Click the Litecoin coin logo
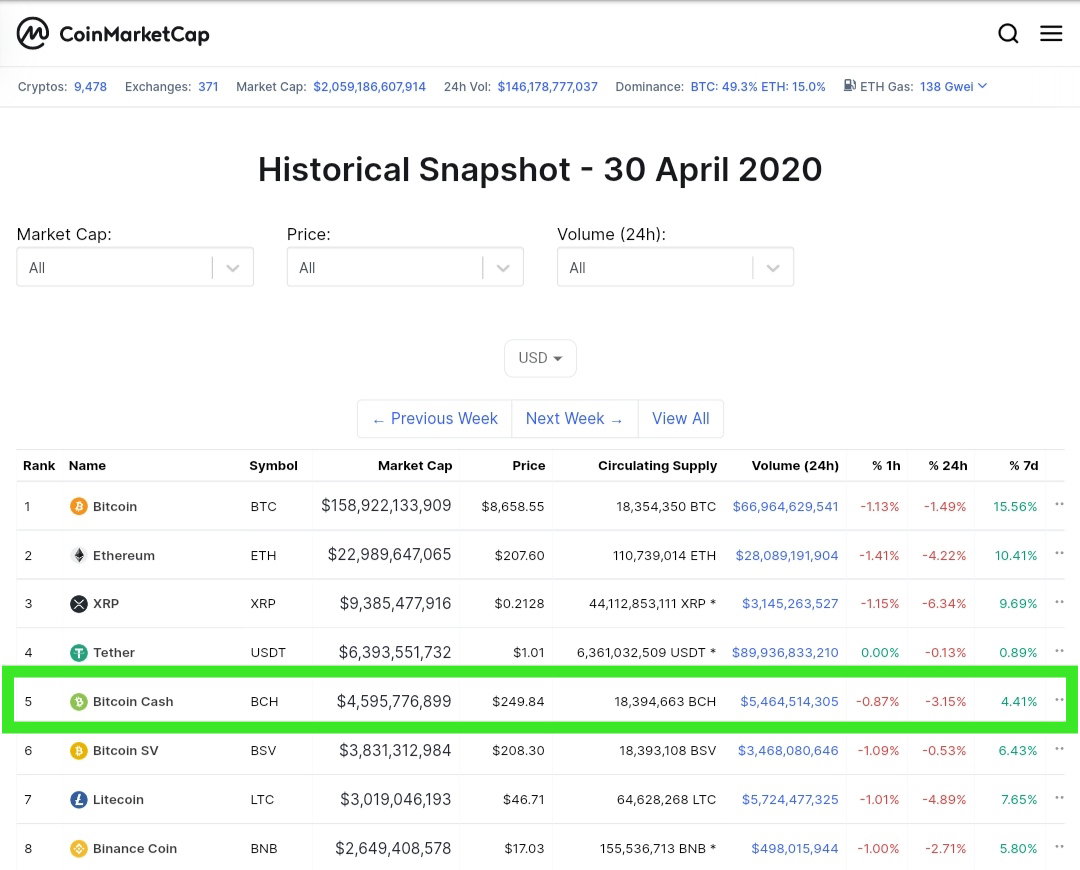The image size is (1080, 870). pos(79,799)
